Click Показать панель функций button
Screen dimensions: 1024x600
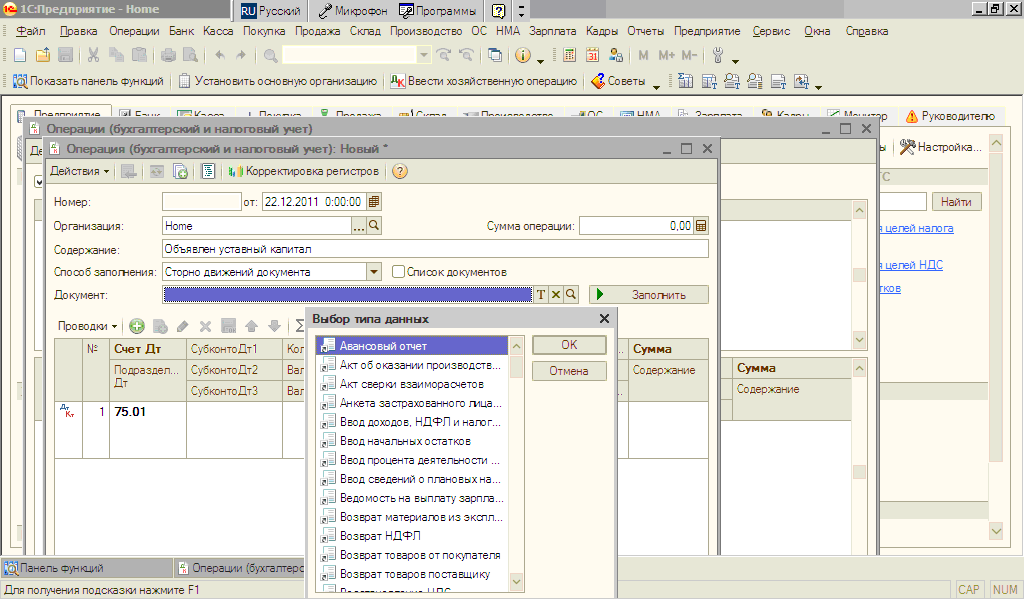pyautogui.click(x=88, y=81)
